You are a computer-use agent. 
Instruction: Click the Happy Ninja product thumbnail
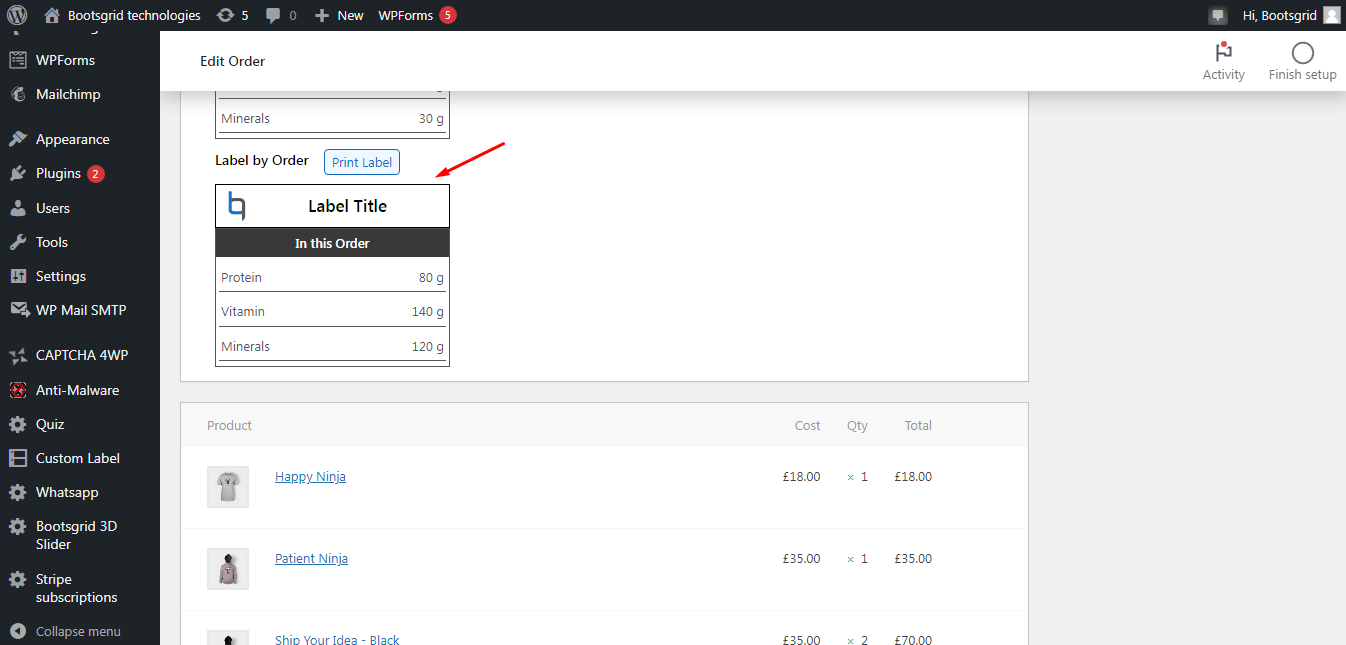(228, 487)
